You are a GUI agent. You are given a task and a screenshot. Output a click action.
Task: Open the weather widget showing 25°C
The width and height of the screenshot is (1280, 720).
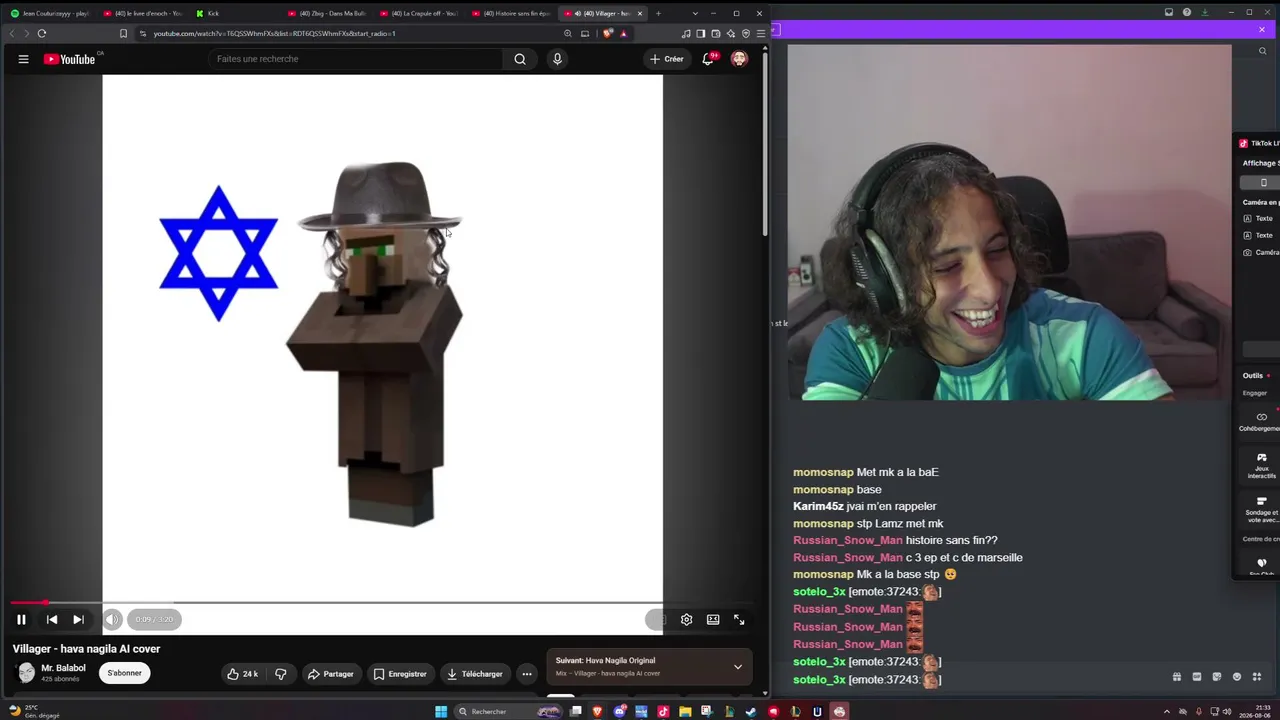coord(34,711)
